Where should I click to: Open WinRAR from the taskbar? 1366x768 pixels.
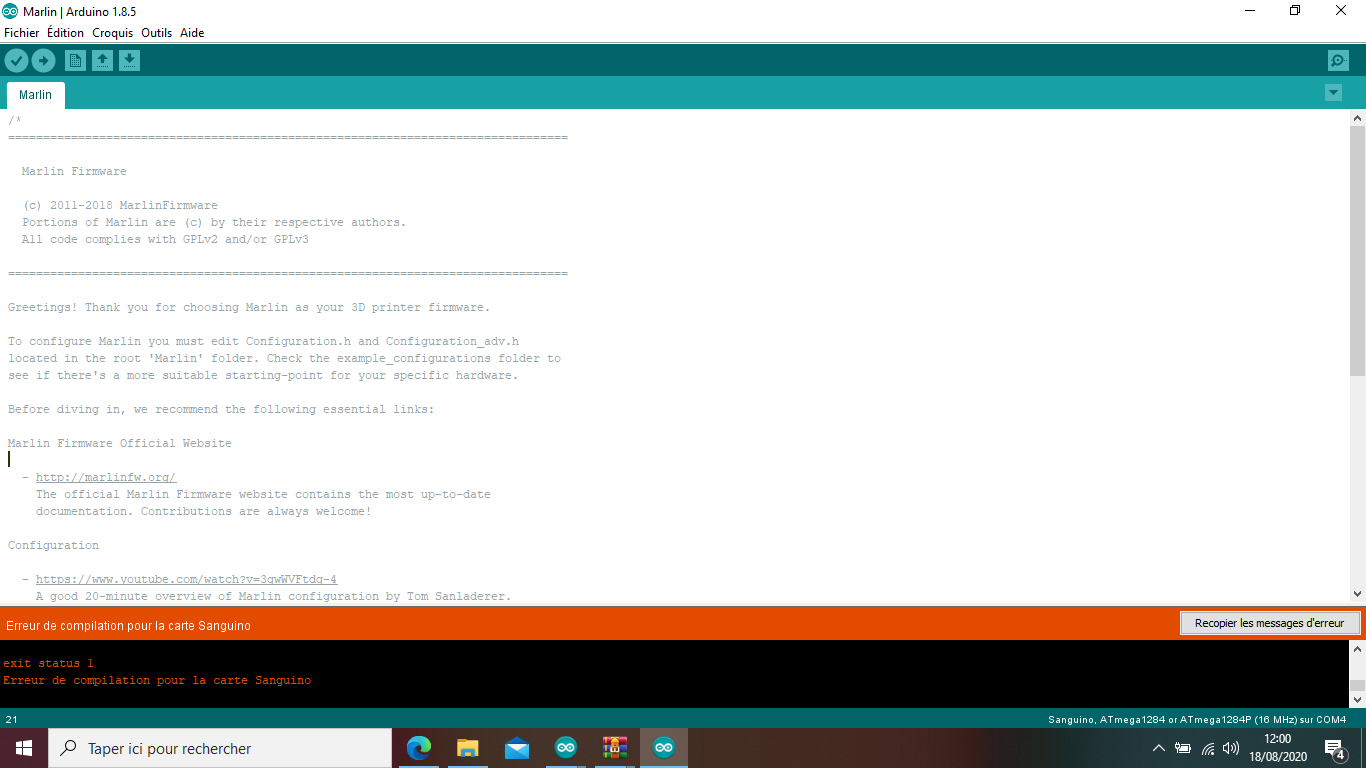[615, 748]
